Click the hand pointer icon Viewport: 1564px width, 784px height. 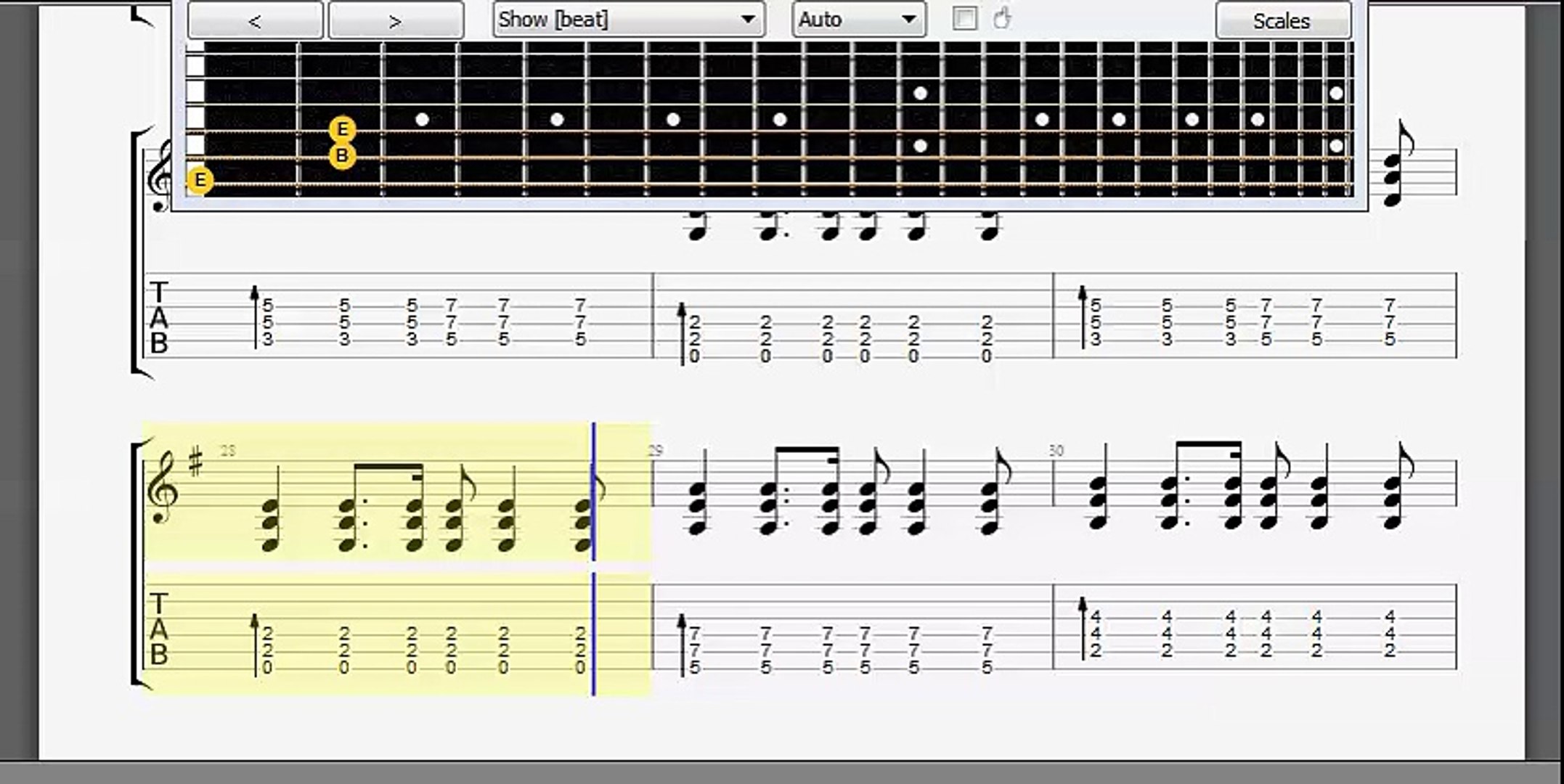1002,18
